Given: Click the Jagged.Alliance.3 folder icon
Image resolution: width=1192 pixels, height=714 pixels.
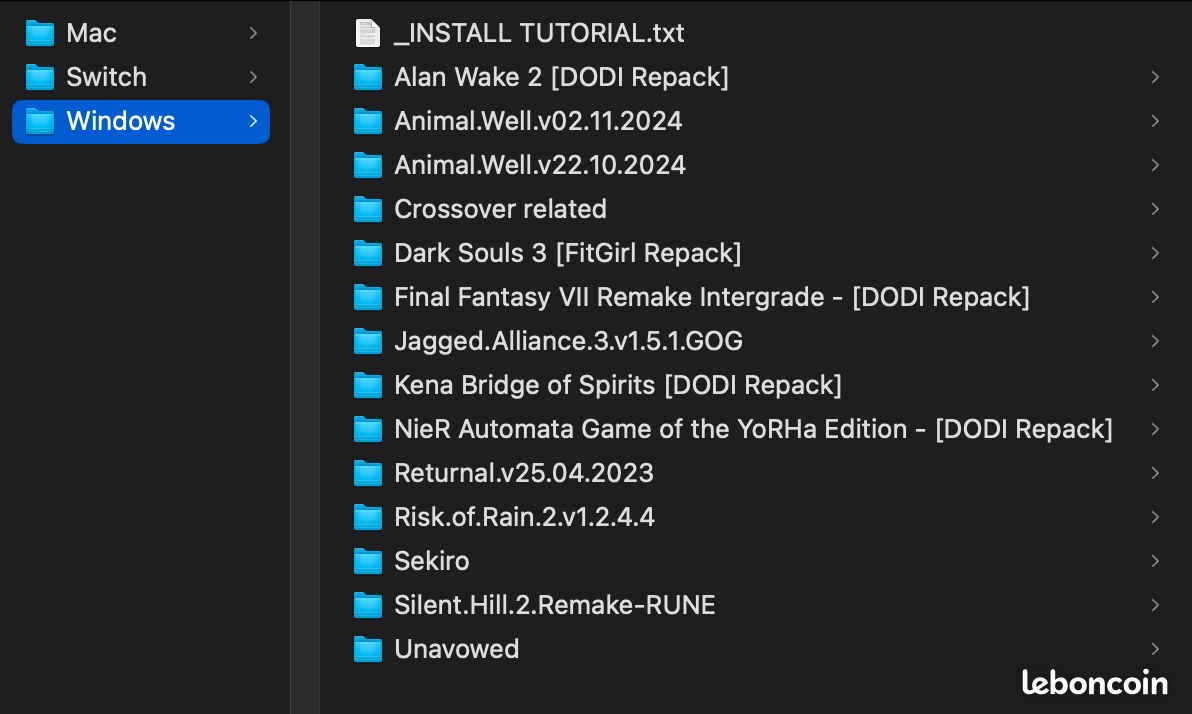Looking at the screenshot, I should pos(368,341).
